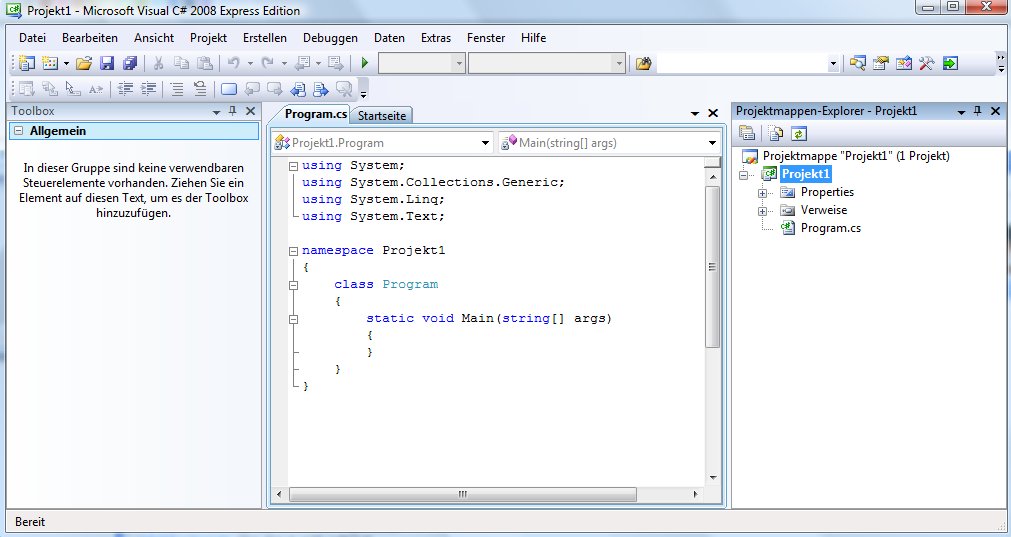
Task: Open the Toolbox panel position menu arrow
Action: coord(217,112)
